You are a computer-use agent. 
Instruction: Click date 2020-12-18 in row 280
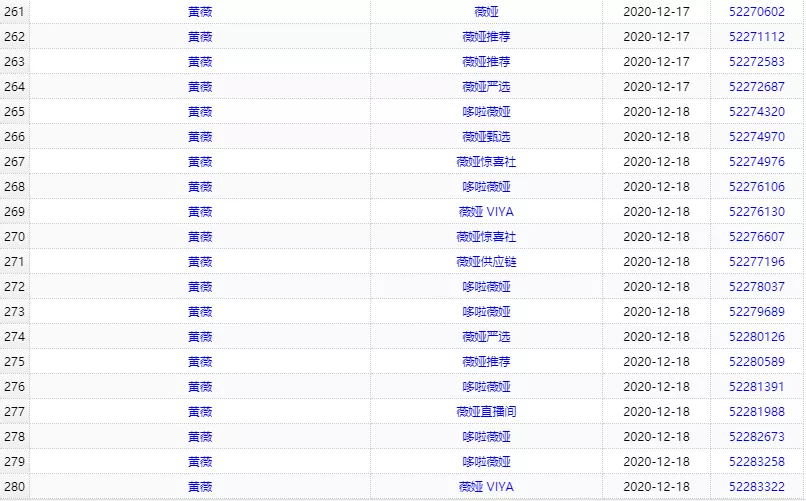click(x=656, y=487)
